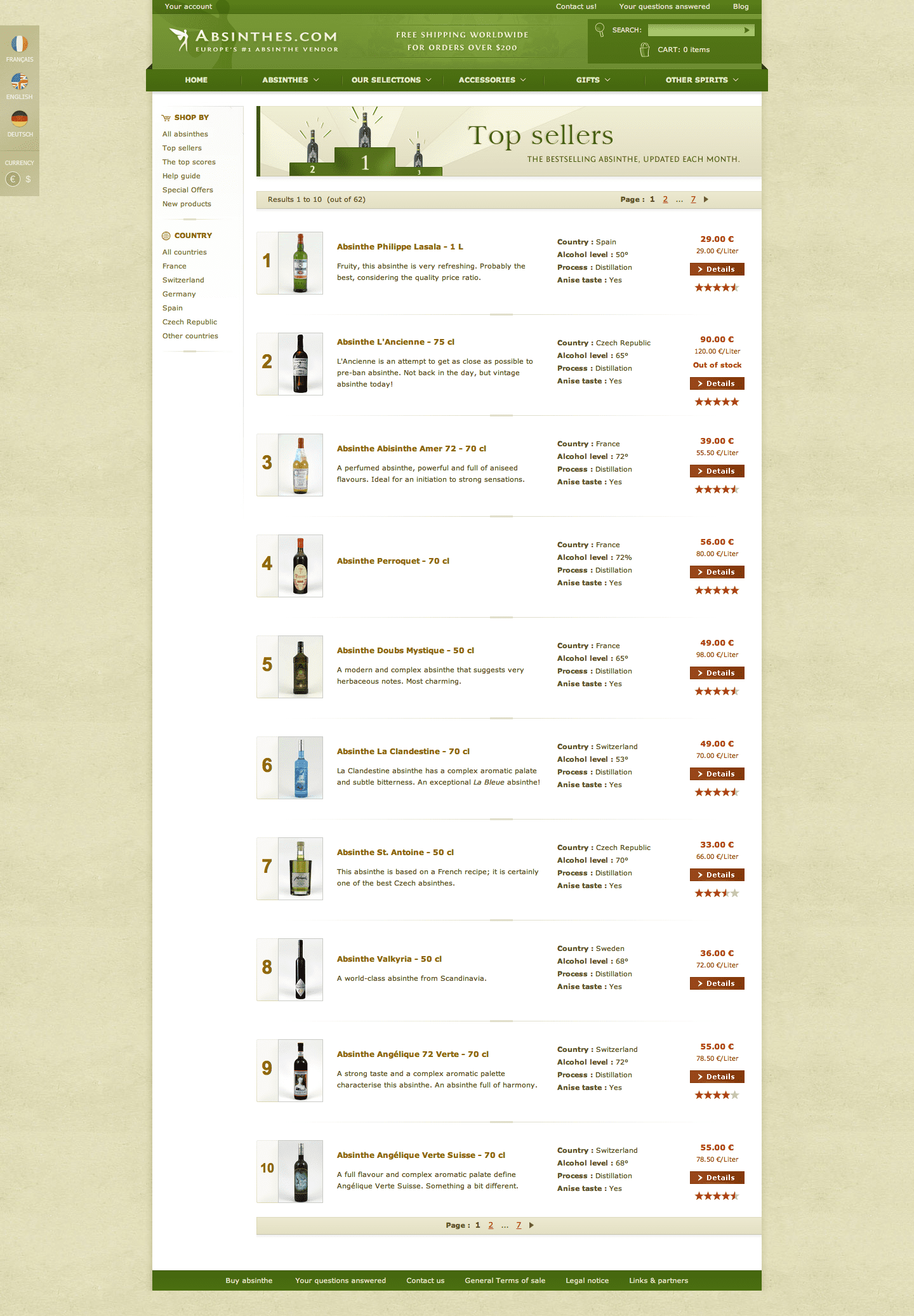The width and height of the screenshot is (914, 1316).
Task: Open the Accessories menu
Action: tap(493, 80)
